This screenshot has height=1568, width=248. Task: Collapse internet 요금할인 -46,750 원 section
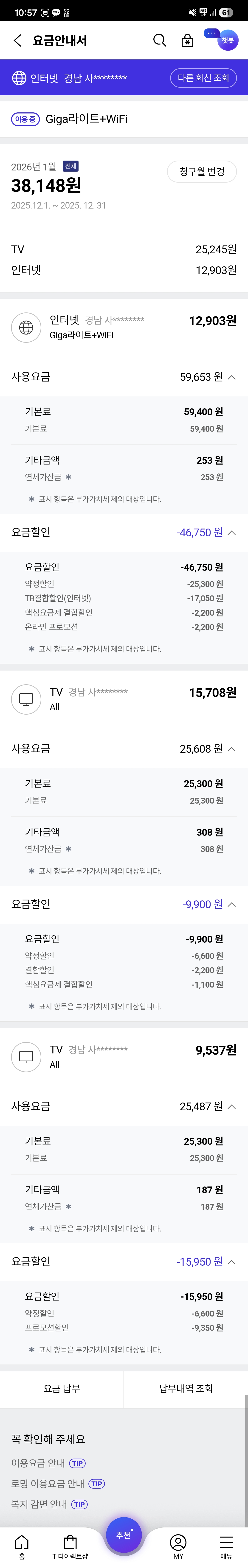[x=231, y=533]
